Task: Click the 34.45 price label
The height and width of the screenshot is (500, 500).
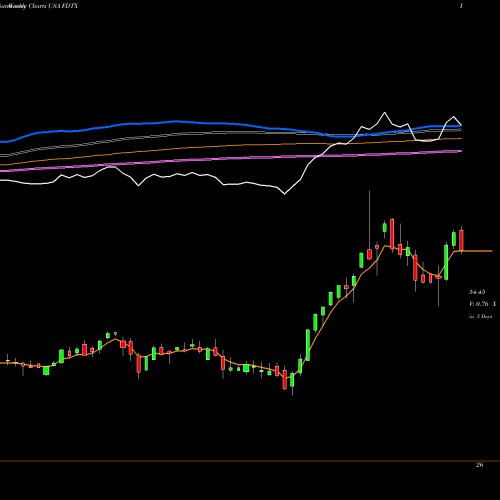Action: 477,292
